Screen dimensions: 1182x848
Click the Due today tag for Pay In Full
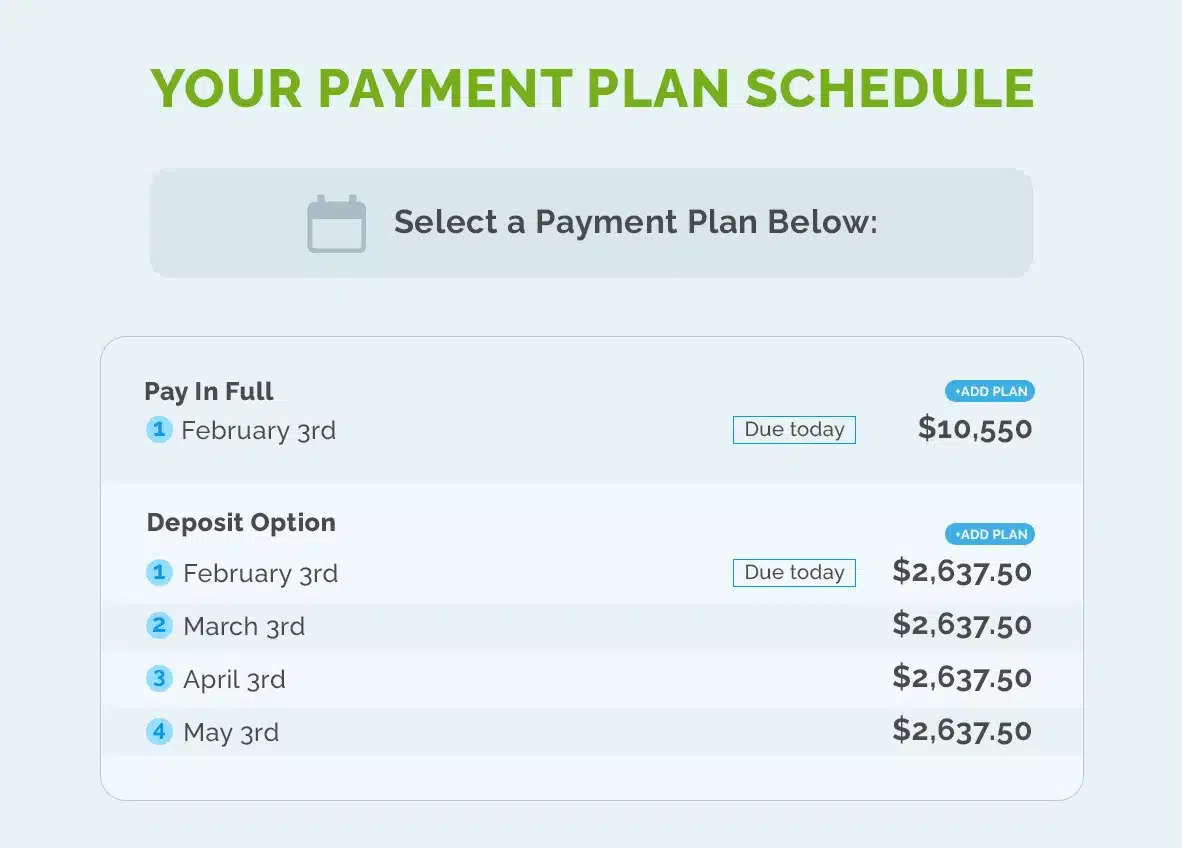[794, 430]
